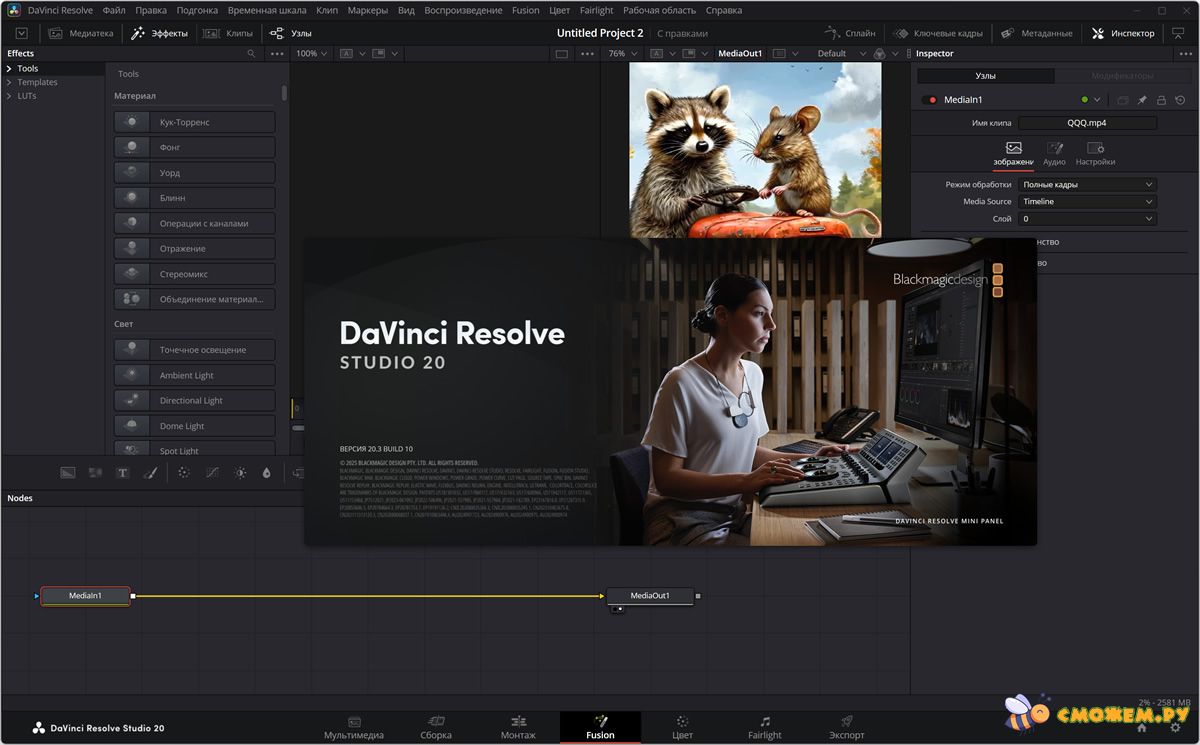Switch to the Цвет page tab
The height and width of the screenshot is (745, 1200).
coord(682,727)
